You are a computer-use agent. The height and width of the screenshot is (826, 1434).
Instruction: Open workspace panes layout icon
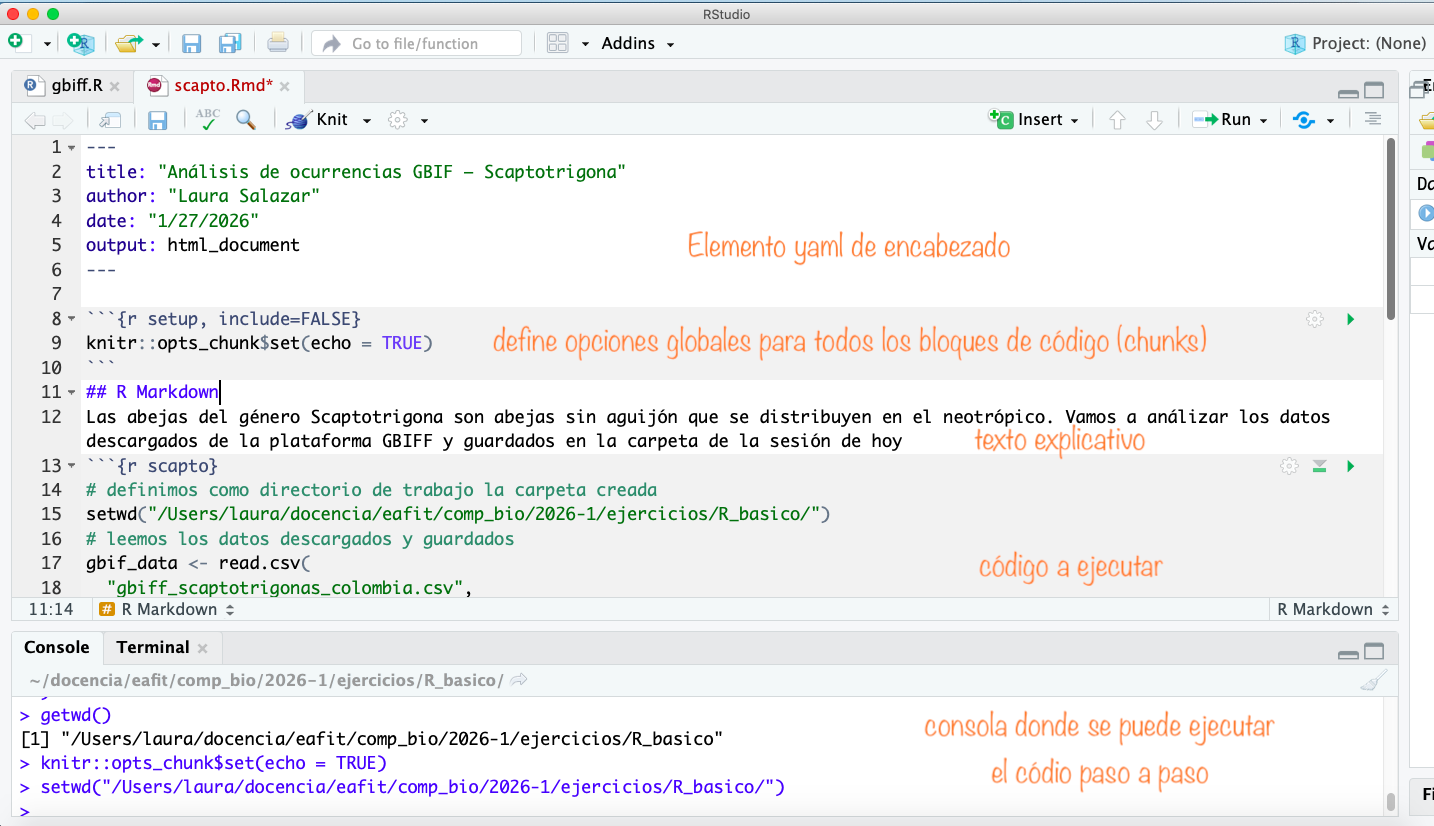tap(557, 43)
